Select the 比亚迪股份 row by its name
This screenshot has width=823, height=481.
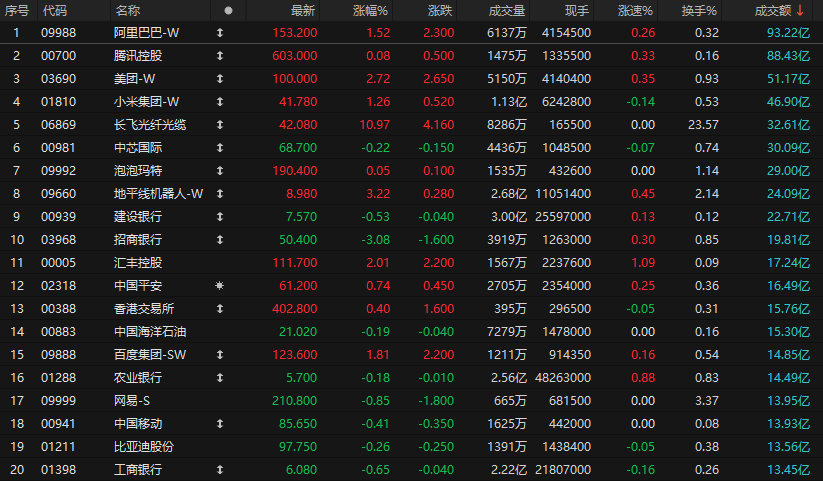coord(144,447)
